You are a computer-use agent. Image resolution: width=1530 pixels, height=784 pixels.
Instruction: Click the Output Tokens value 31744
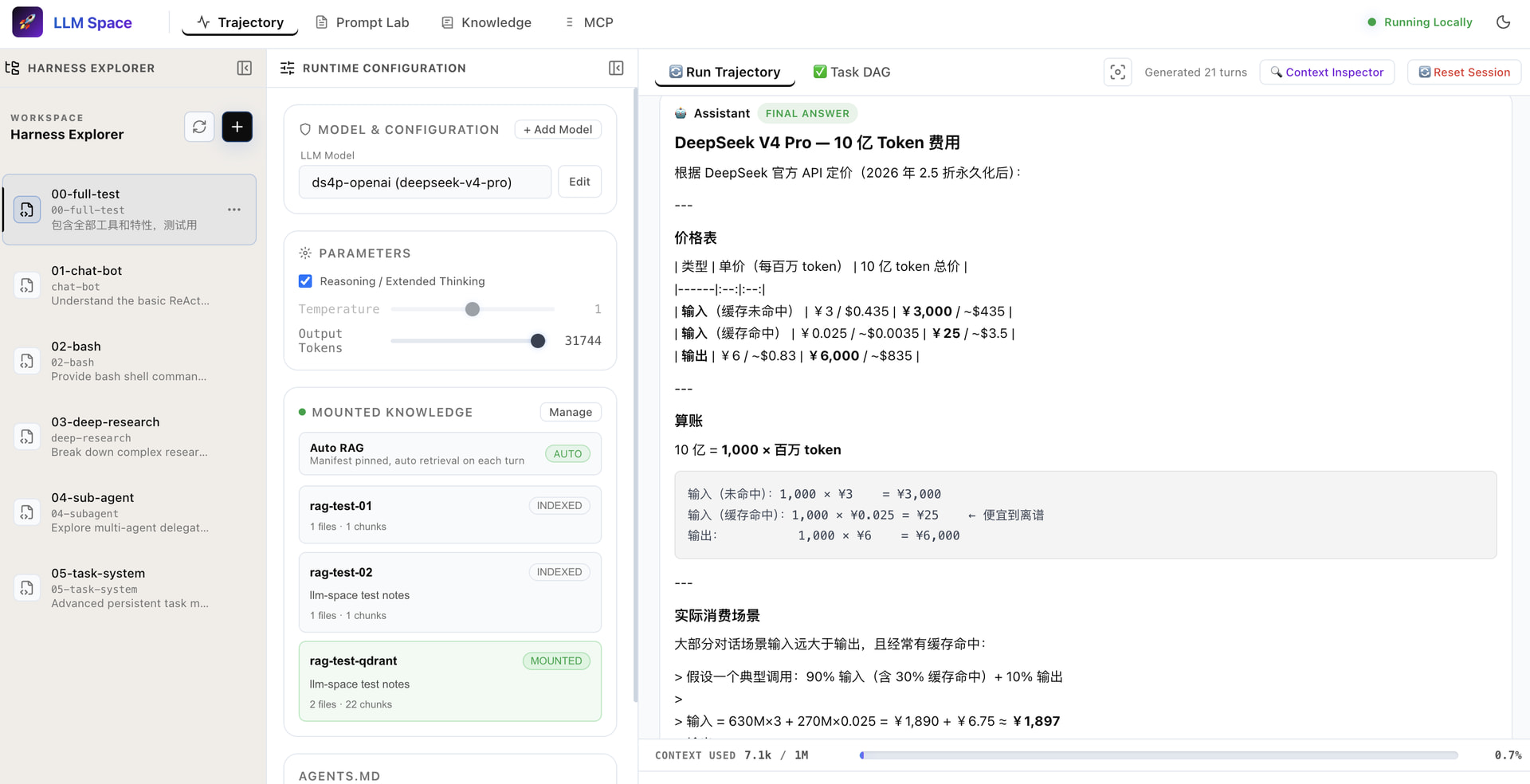pyautogui.click(x=583, y=341)
